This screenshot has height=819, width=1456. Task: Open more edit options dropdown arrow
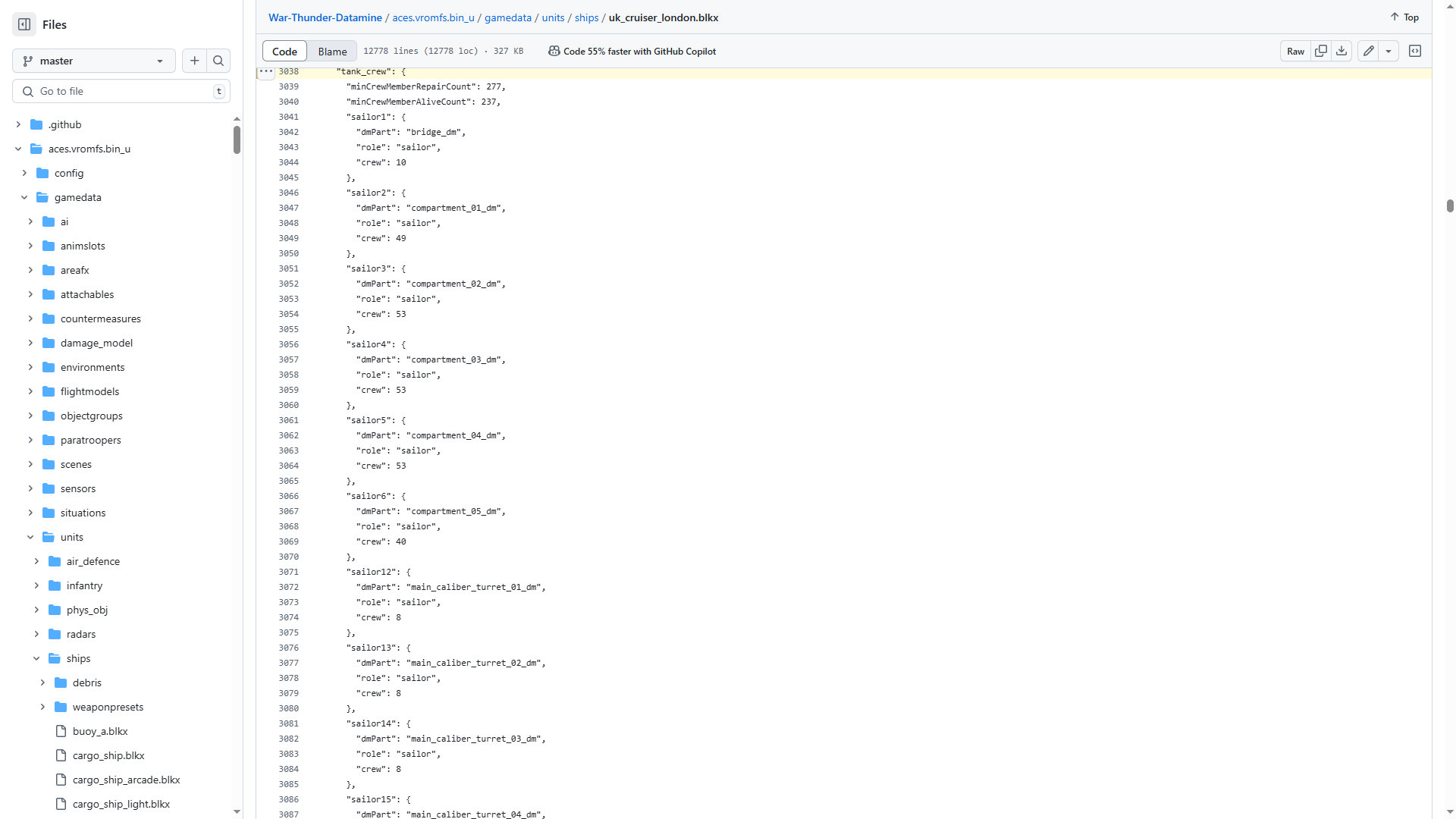[1389, 51]
